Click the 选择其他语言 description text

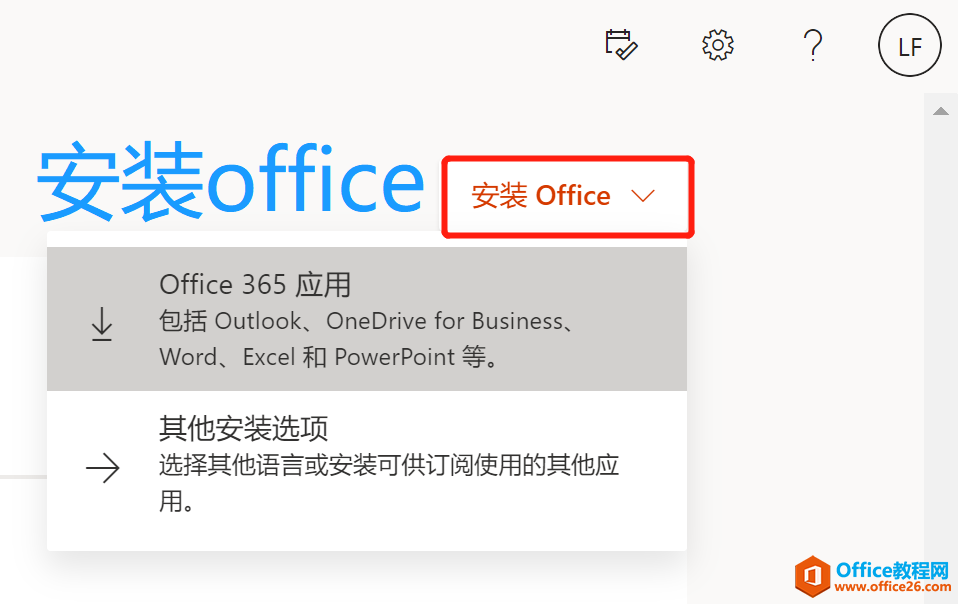click(x=396, y=466)
